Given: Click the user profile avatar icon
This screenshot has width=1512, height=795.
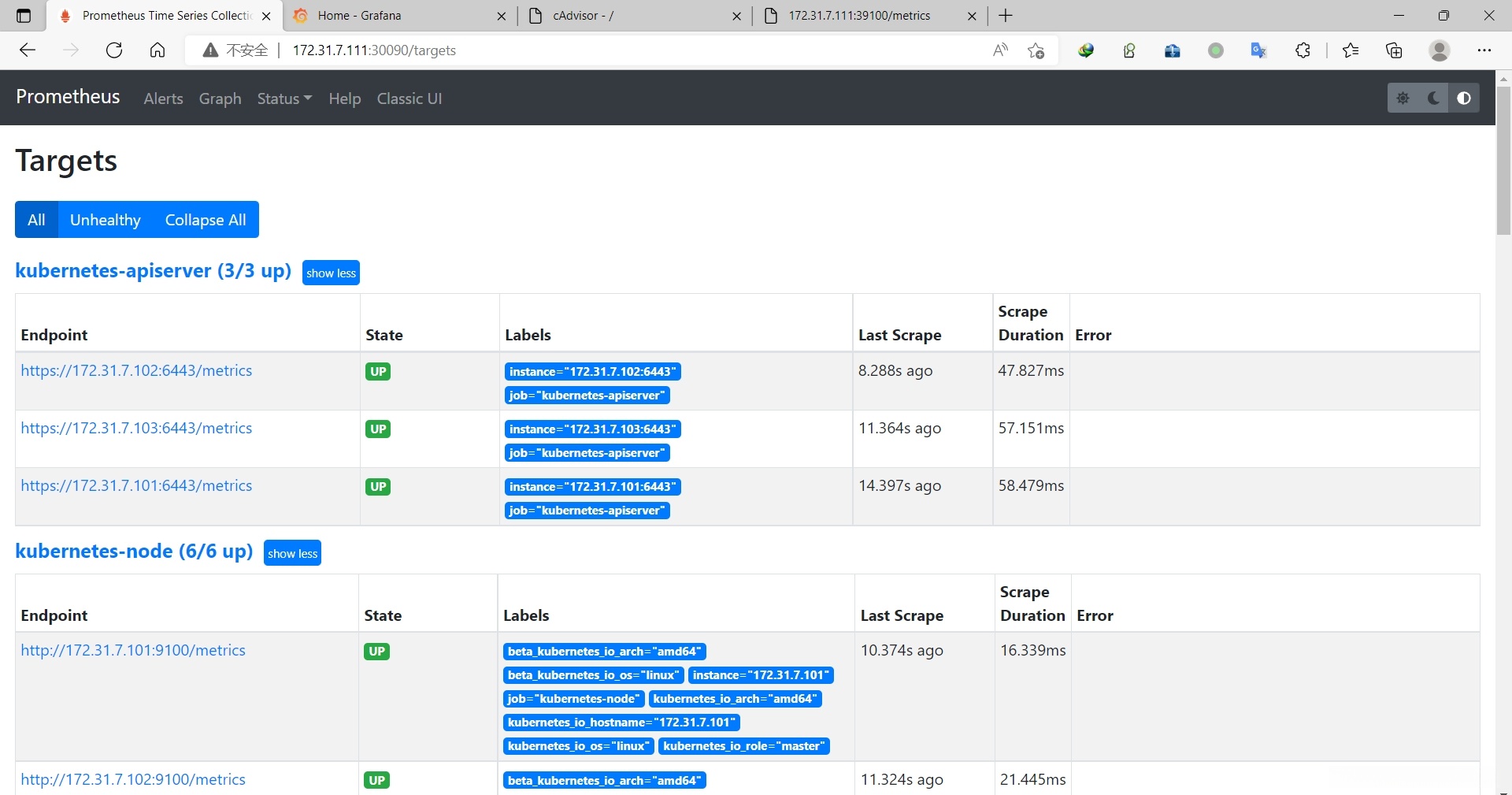Looking at the screenshot, I should click(x=1439, y=50).
